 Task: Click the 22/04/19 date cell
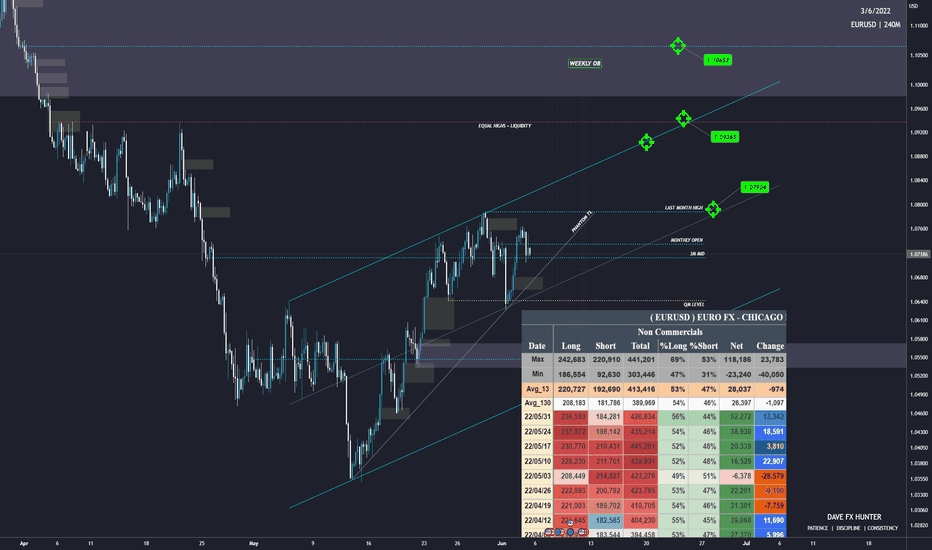tap(537, 506)
